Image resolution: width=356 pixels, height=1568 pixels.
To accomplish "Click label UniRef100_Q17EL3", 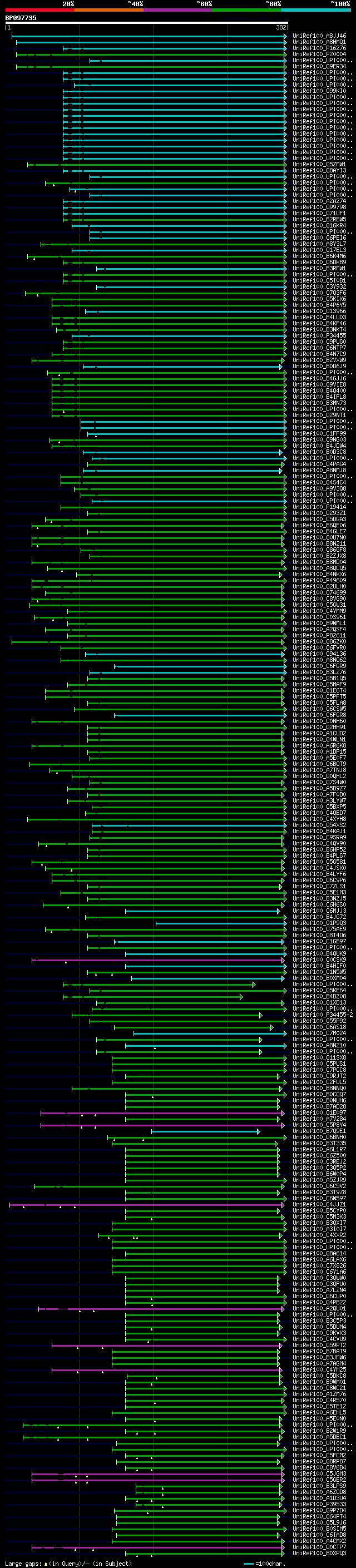I will point(319,250).
